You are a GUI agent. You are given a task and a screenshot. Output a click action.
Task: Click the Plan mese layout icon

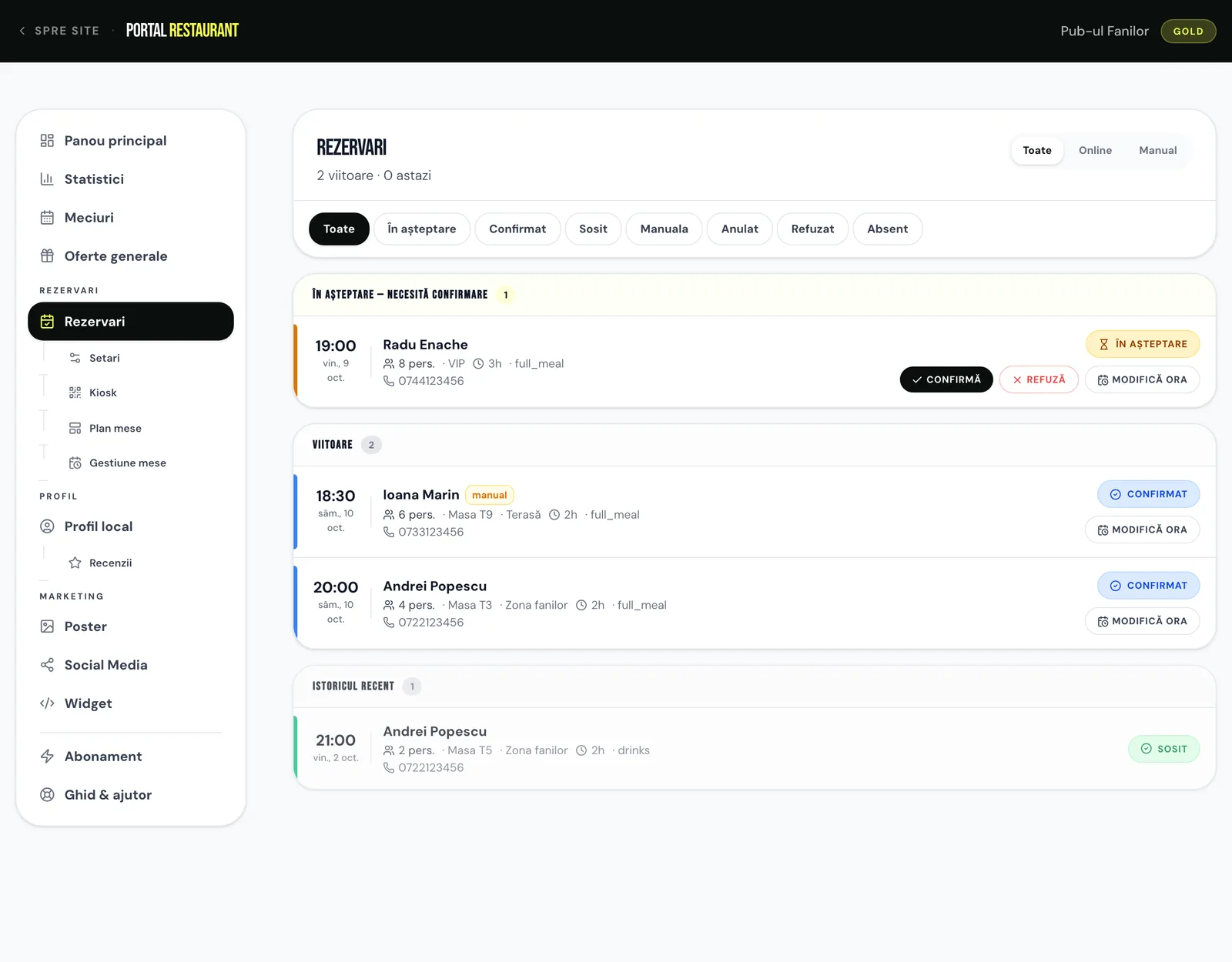click(x=75, y=429)
